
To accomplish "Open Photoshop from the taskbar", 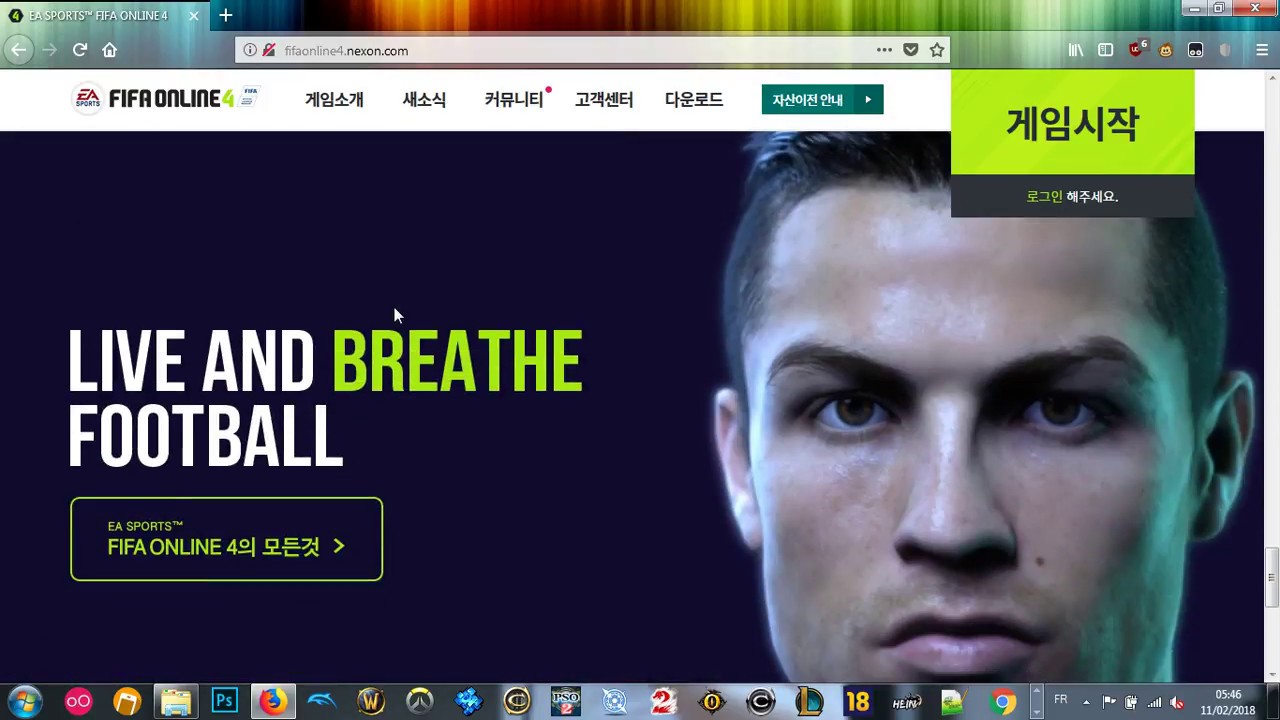I will 224,702.
